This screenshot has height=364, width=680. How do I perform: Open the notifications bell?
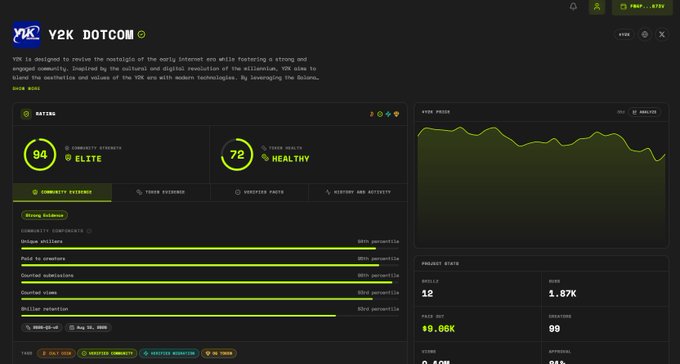(x=573, y=7)
